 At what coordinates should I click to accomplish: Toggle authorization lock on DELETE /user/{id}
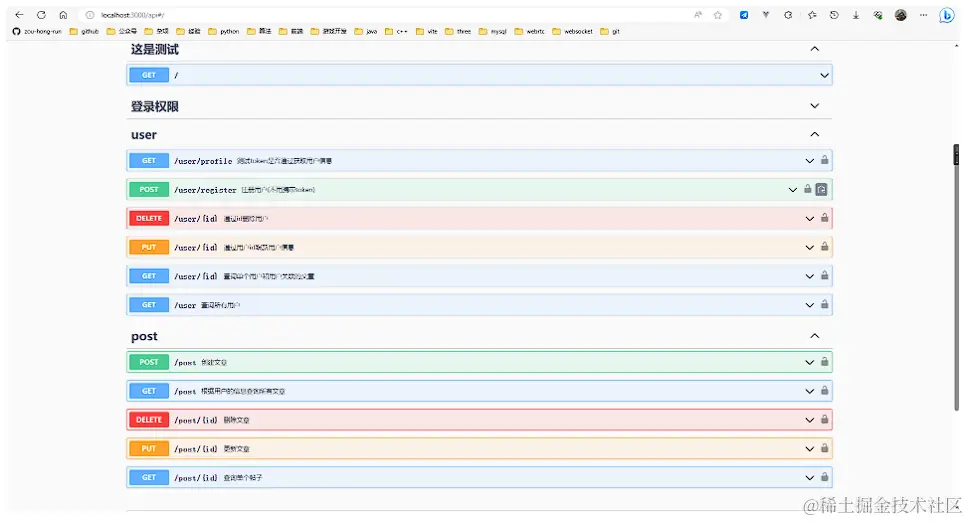coord(824,217)
